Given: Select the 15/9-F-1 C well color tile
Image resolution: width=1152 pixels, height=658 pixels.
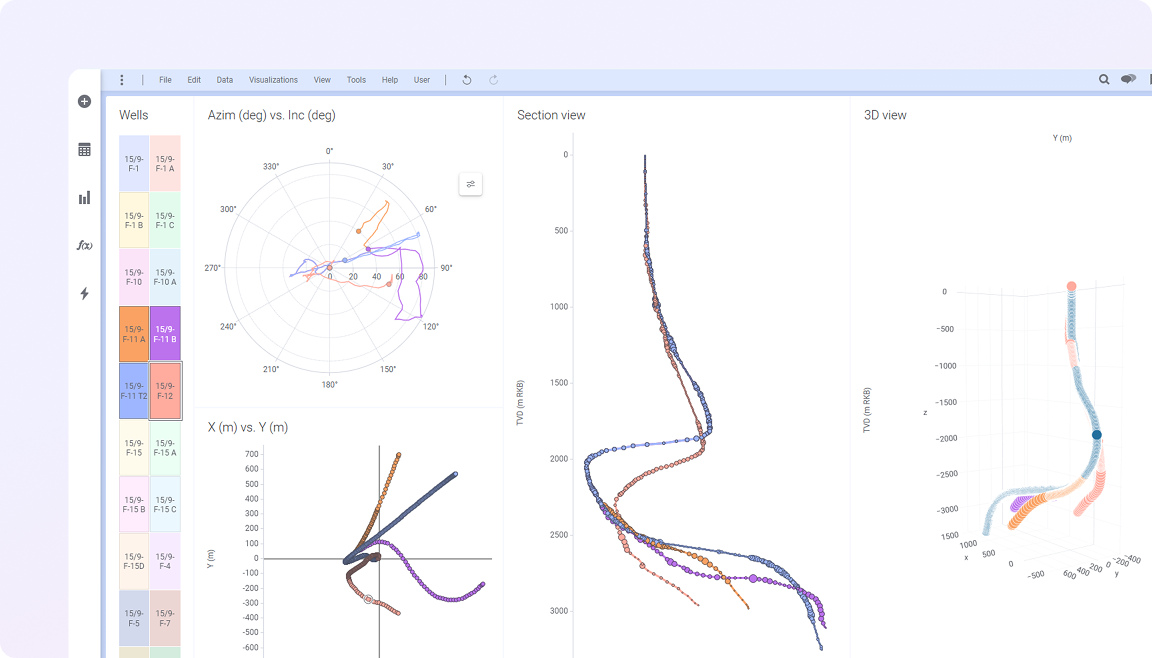Looking at the screenshot, I should coord(165,220).
